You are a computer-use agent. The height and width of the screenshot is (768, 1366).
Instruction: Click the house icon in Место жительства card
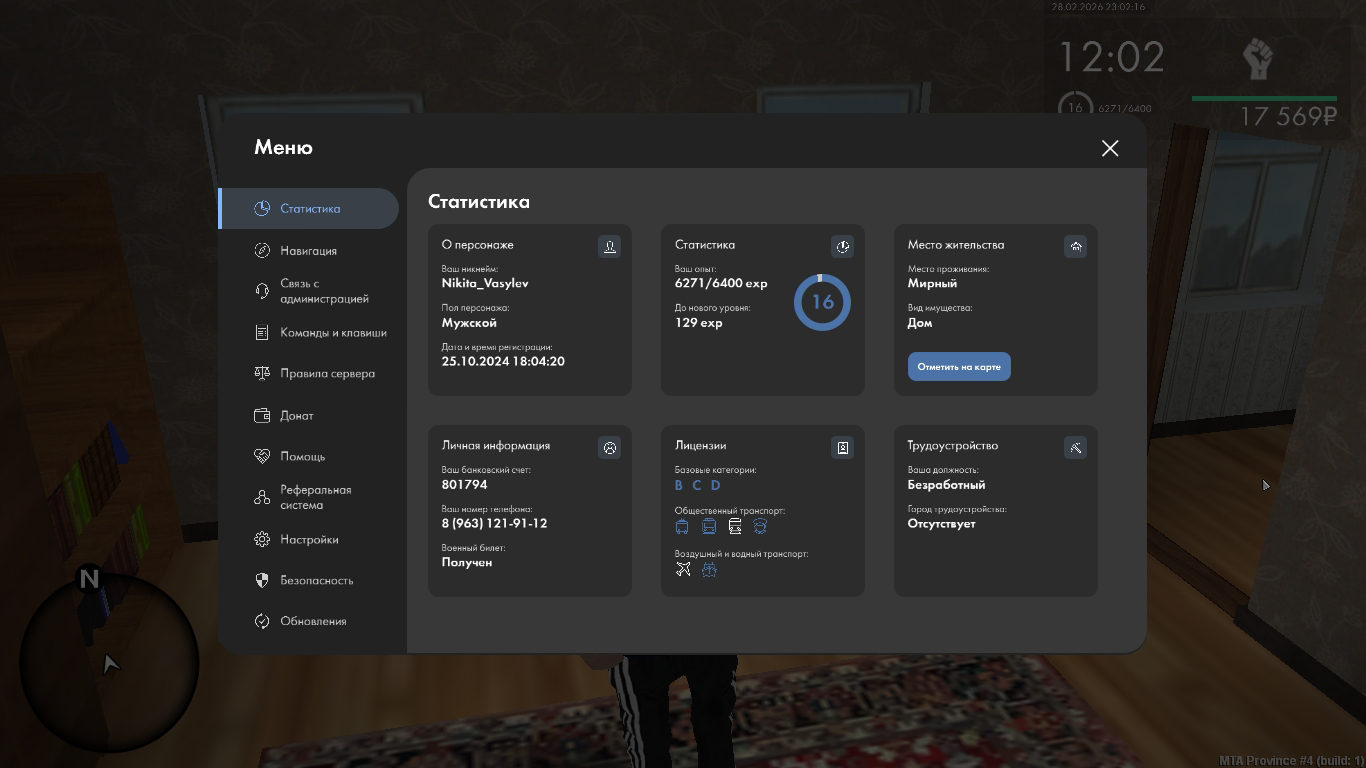tap(1075, 246)
